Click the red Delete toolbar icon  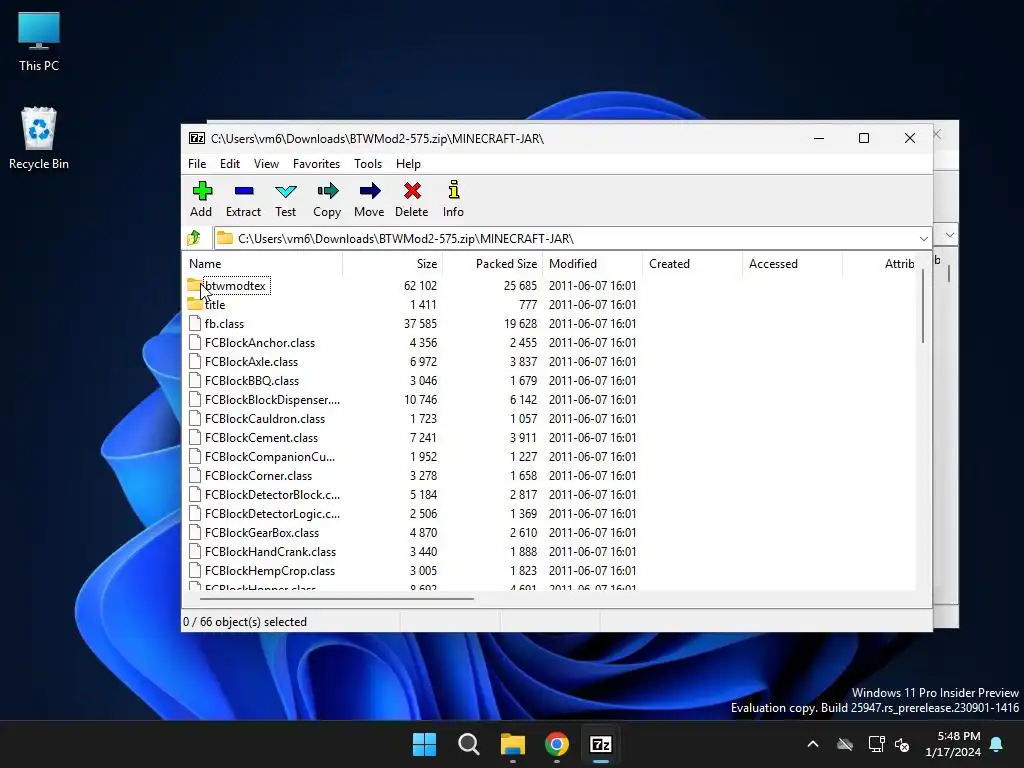pos(412,191)
